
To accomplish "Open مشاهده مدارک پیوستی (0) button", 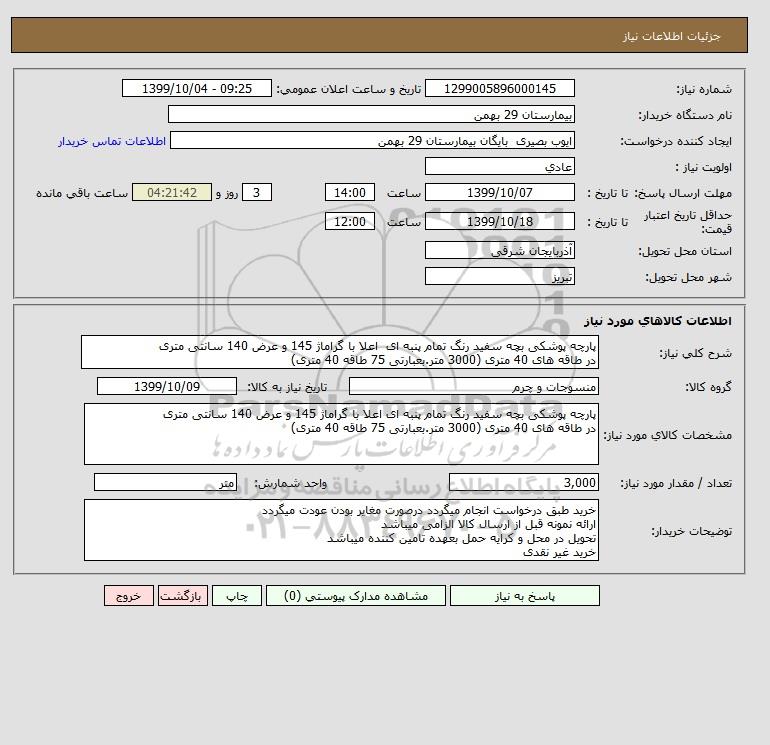I will tap(356, 595).
